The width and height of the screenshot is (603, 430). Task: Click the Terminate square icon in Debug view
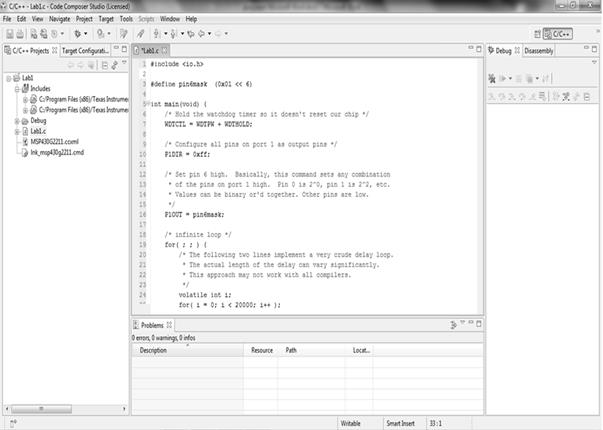pyautogui.click(x=529, y=79)
